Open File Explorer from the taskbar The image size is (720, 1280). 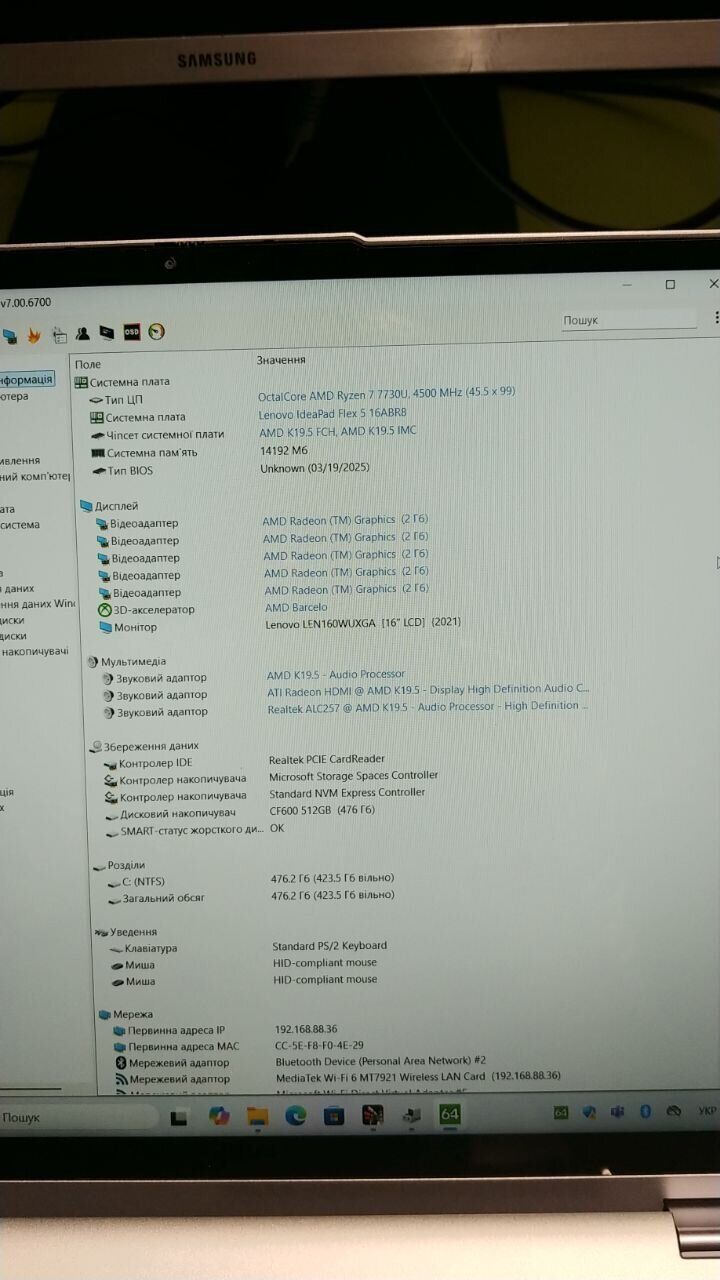[258, 1117]
